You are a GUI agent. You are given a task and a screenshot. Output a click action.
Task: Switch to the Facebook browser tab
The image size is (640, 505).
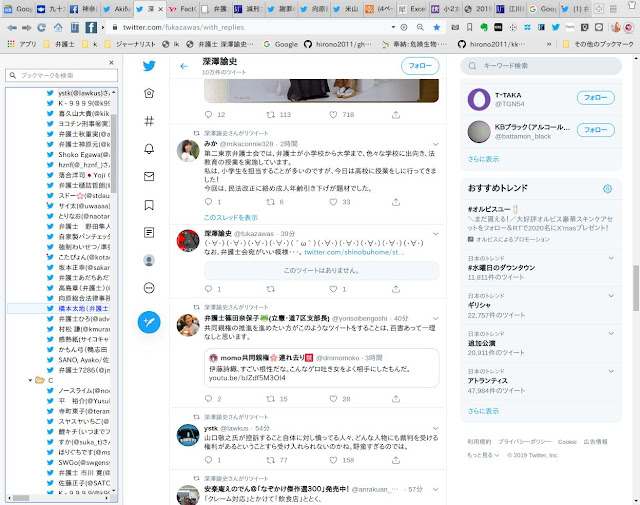click(x=84, y=9)
